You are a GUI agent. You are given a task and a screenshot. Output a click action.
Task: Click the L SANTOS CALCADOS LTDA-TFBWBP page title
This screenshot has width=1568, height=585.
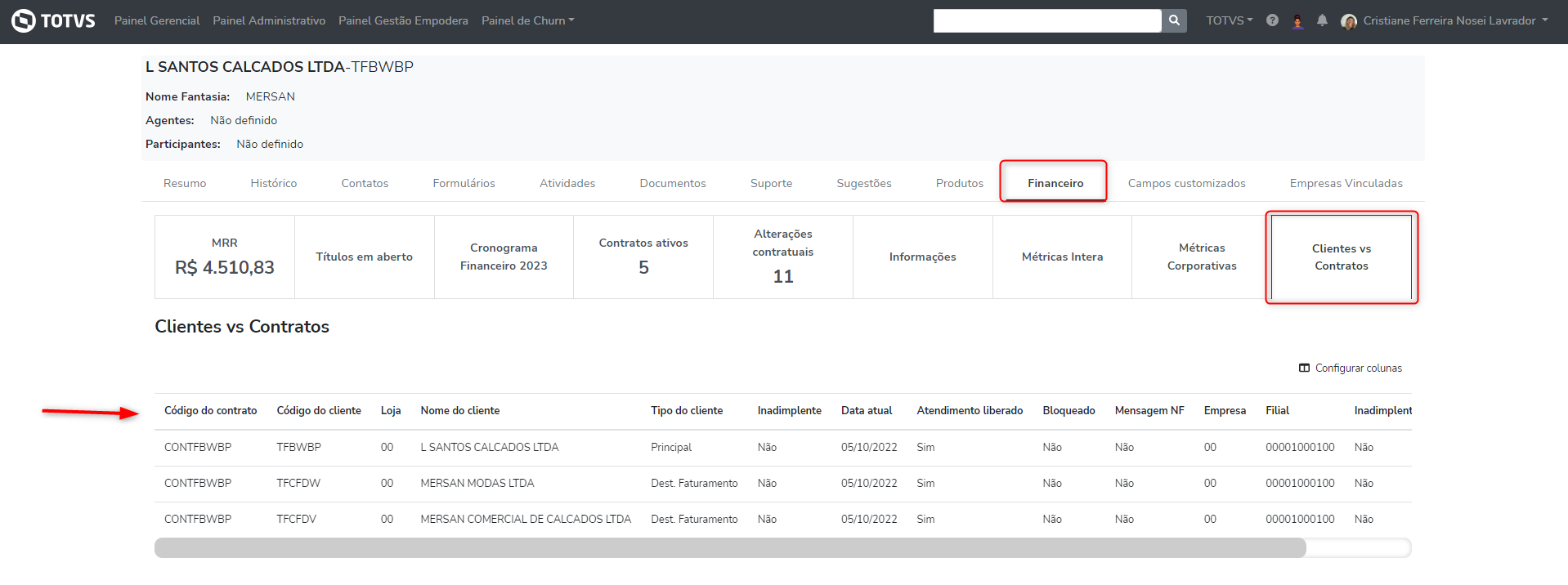pyautogui.click(x=280, y=67)
